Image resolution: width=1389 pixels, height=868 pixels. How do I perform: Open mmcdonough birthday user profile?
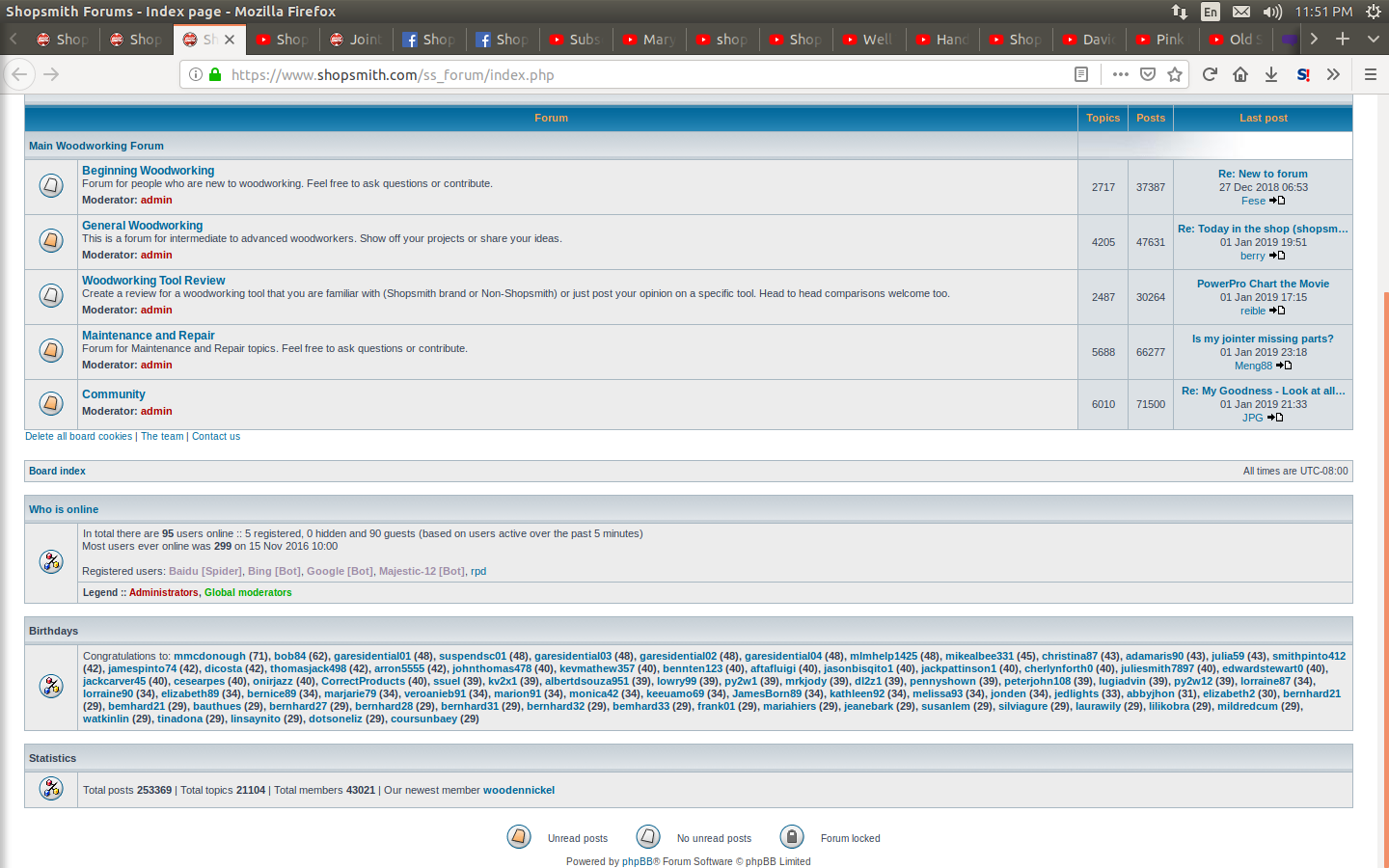tap(209, 656)
